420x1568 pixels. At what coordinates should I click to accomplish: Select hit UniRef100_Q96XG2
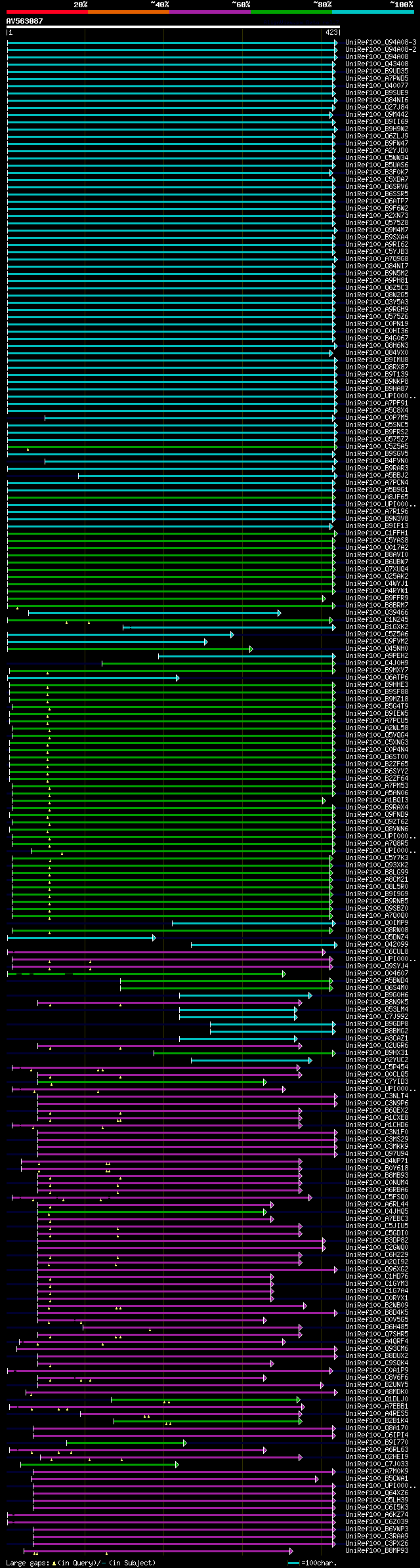coord(377,1269)
